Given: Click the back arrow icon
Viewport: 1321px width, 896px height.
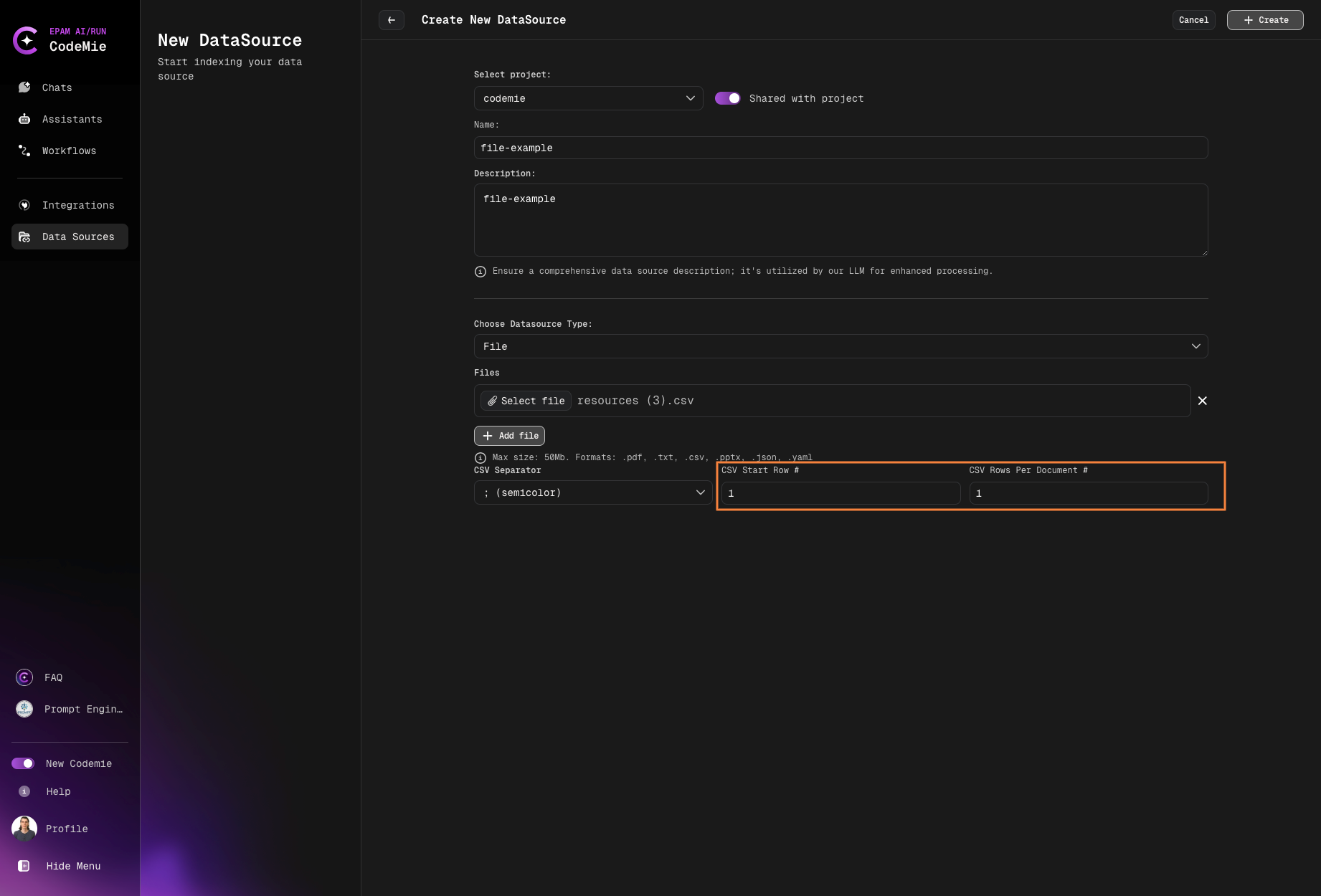Looking at the screenshot, I should (x=392, y=20).
